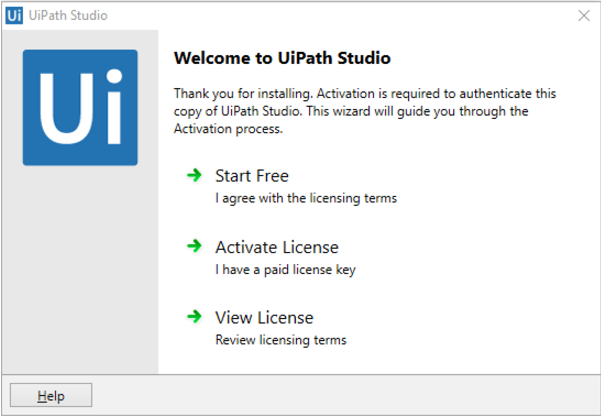Open the Help button
This screenshot has width=601, height=416.
coord(51,395)
